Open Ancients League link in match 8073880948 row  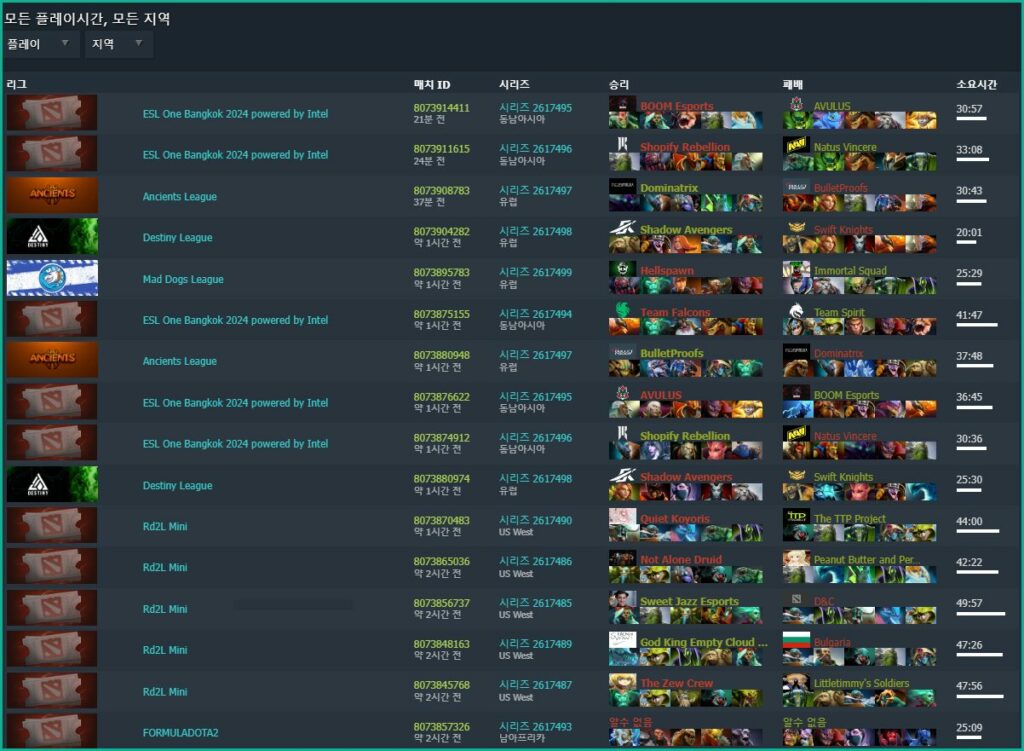[x=180, y=361]
